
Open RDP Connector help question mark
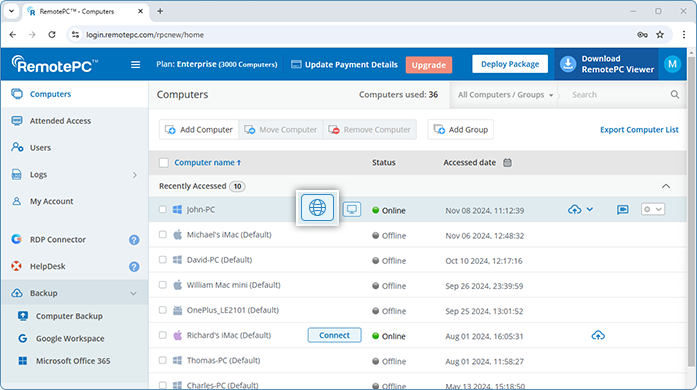pos(134,240)
